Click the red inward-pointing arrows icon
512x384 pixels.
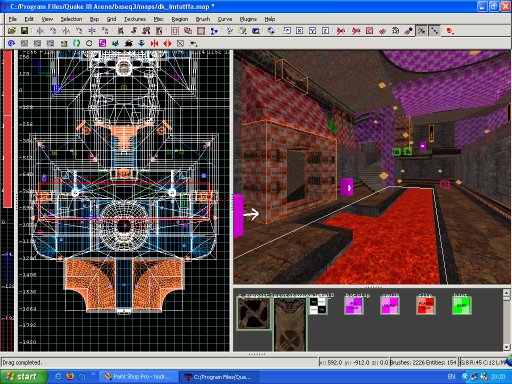pyautogui.click(x=154, y=43)
